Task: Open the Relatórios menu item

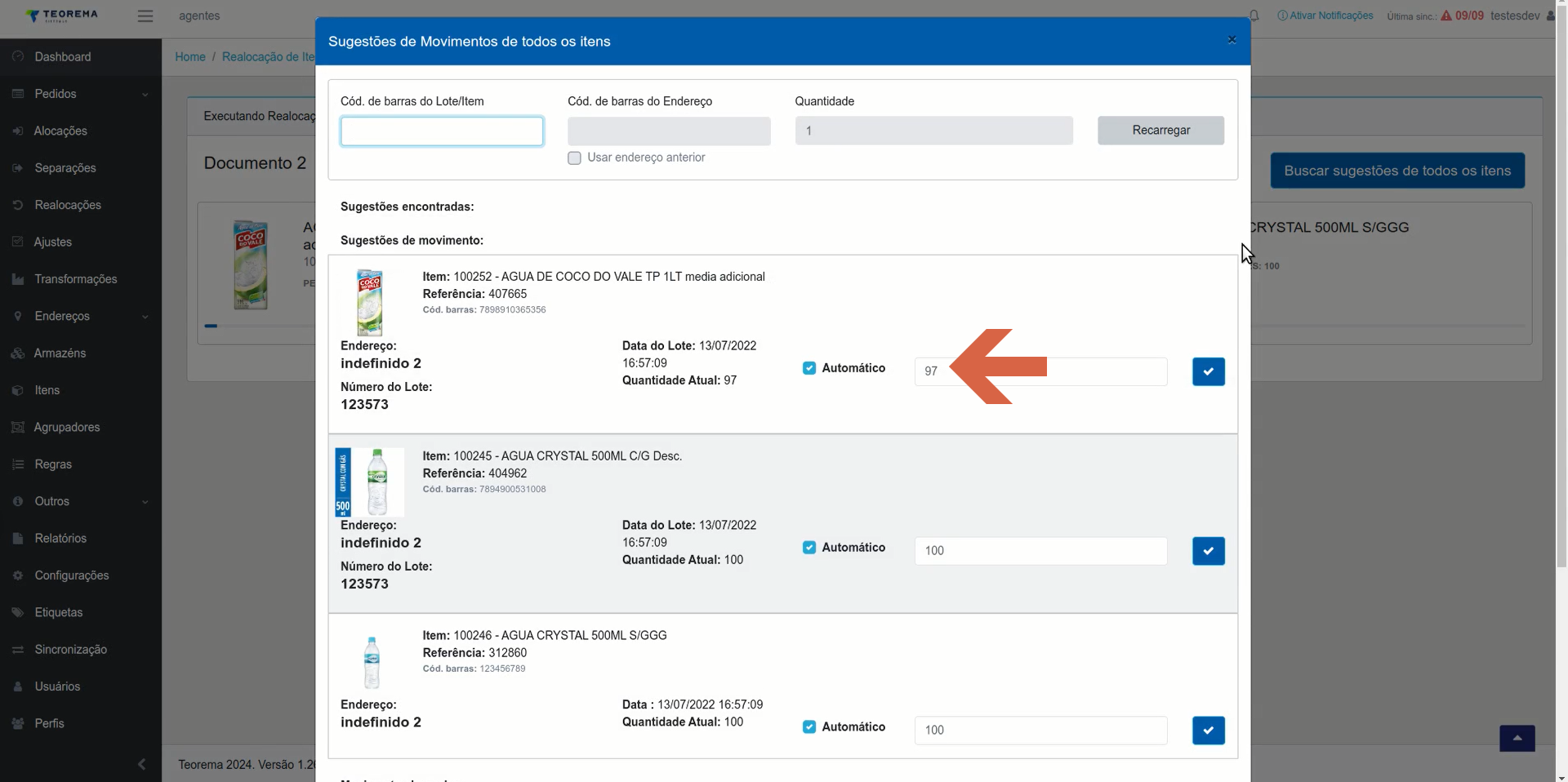Action: [60, 539]
